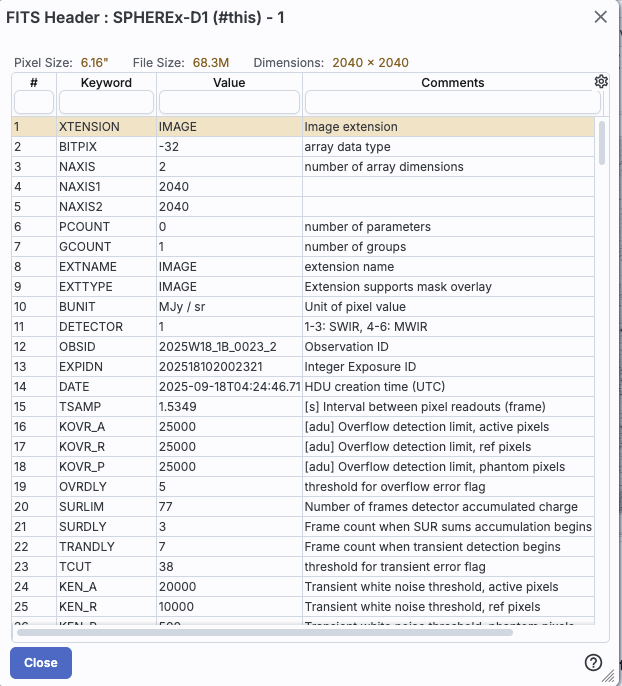Click the '-32' BITPIX value cell
The width and height of the screenshot is (622, 686).
pyautogui.click(x=229, y=147)
